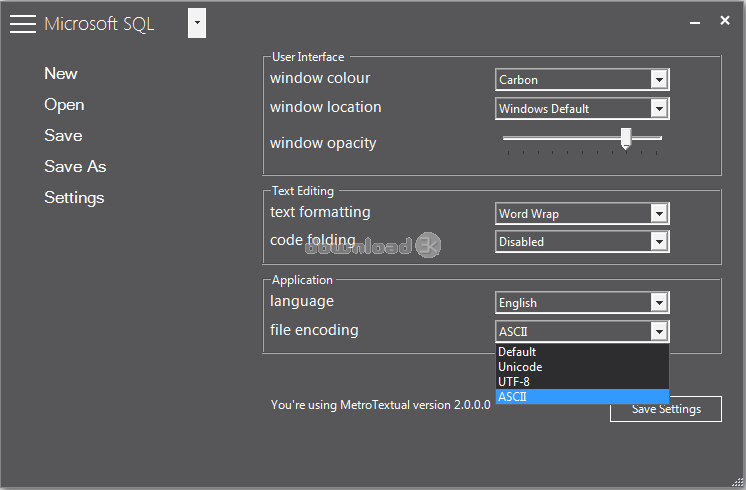Open the text formatting Word Wrap dropdown

coord(582,214)
